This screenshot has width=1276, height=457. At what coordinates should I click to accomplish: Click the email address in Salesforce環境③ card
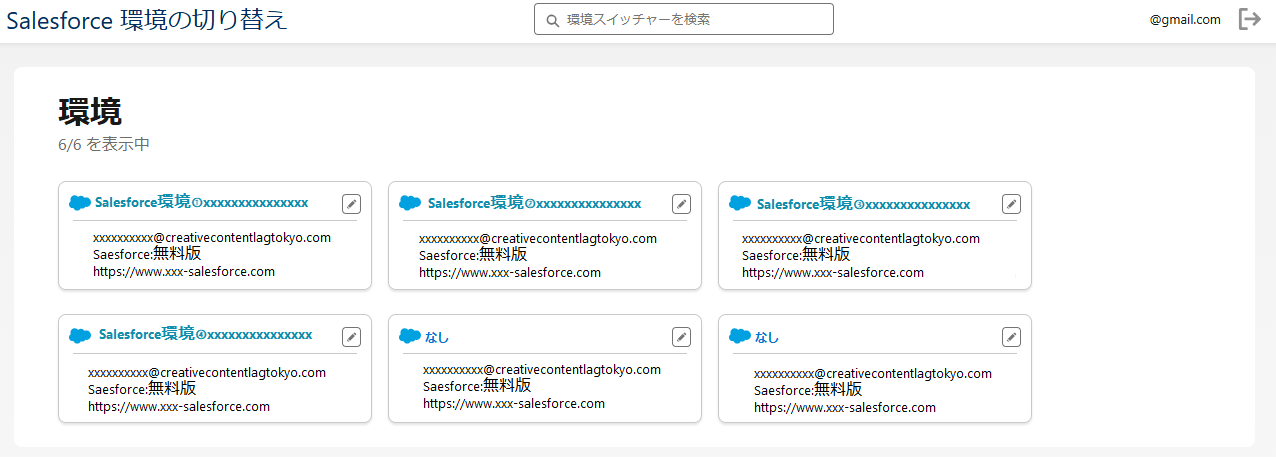[x=861, y=239]
